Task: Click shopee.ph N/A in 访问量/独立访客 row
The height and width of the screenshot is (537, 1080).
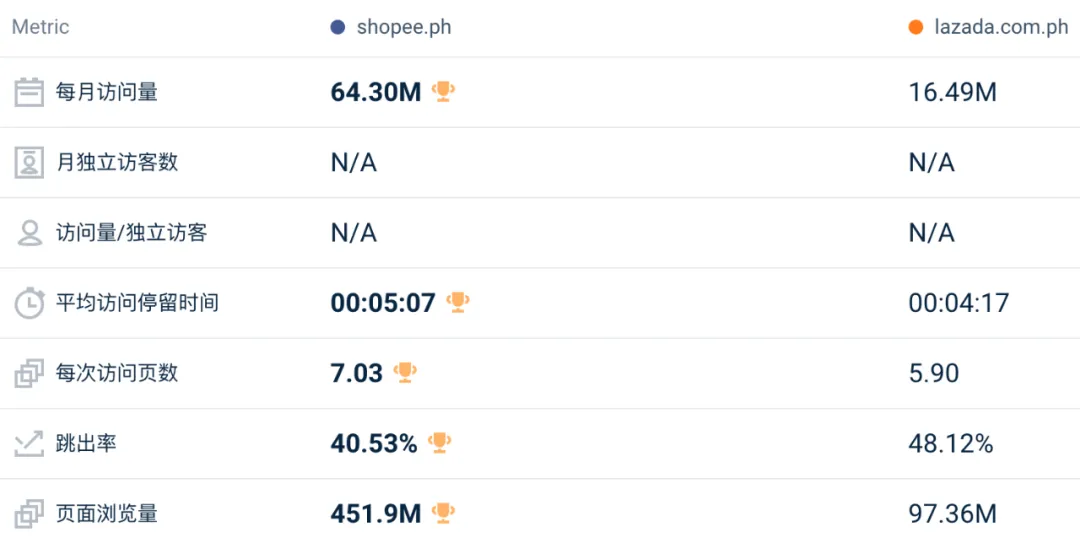Action: (354, 233)
